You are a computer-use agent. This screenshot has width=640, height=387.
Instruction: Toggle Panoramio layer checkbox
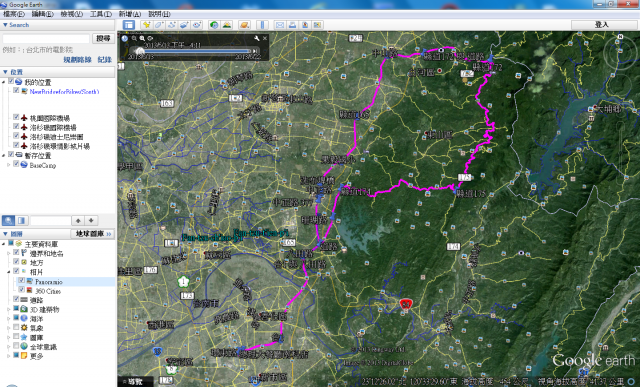tap(21, 281)
